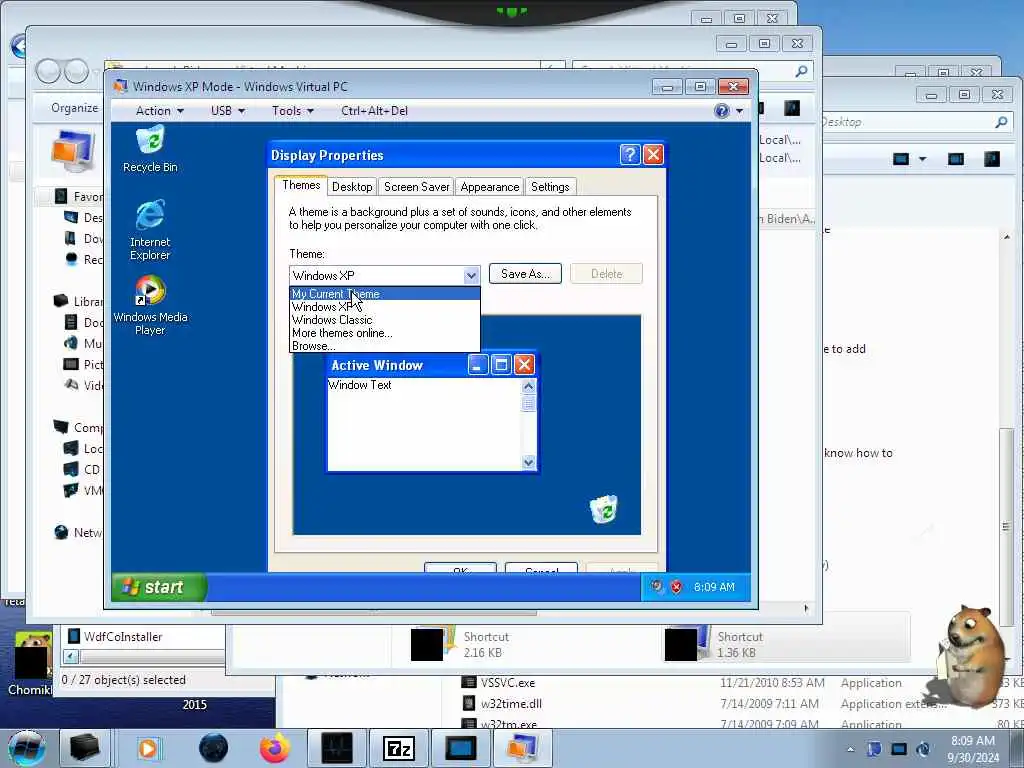Select Network in the Explorer sidebar
The image size is (1024, 768).
tap(78, 532)
